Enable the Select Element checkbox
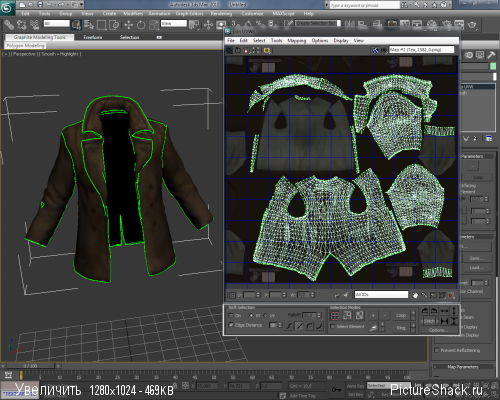500x400 pixels. [332, 327]
